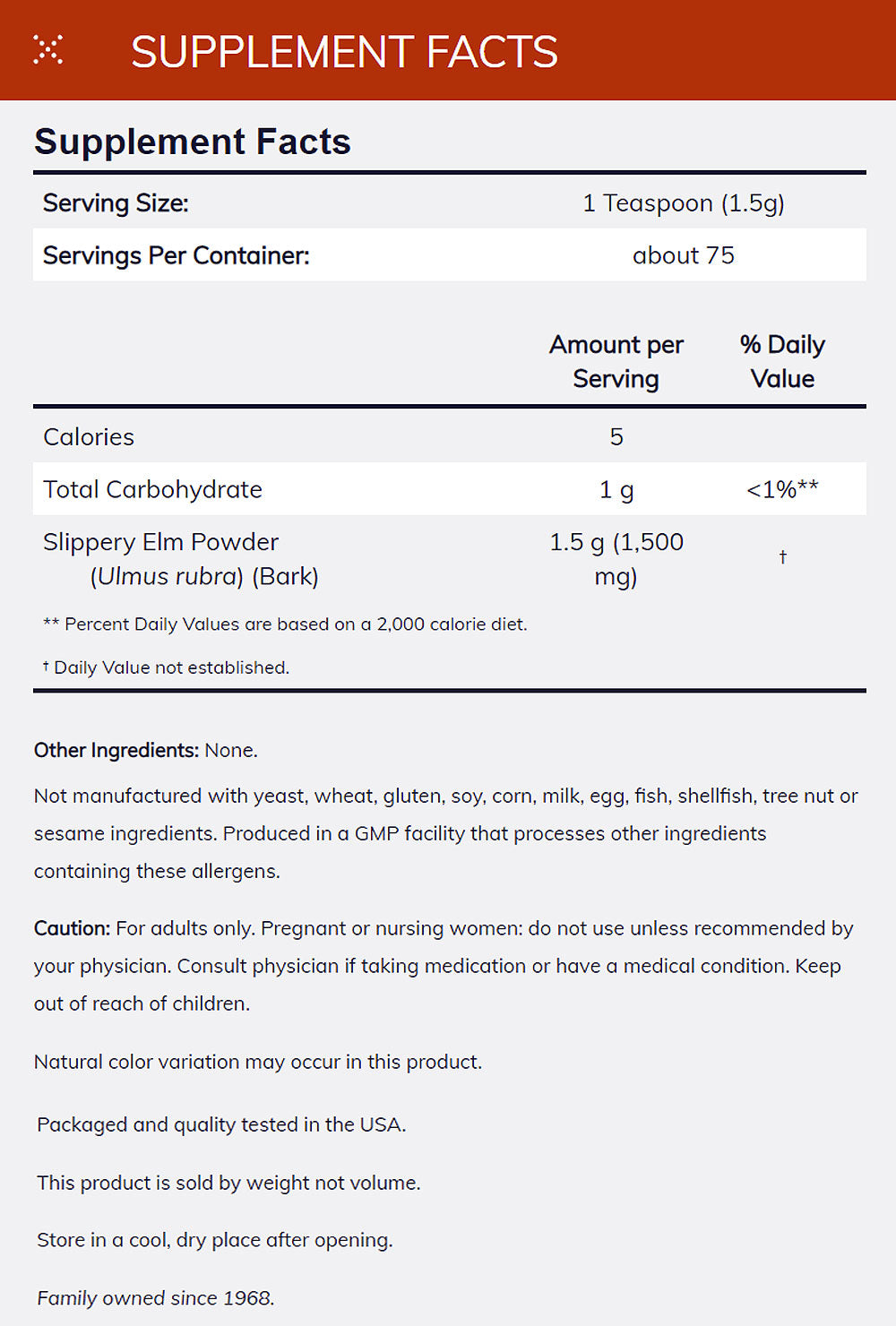Click the Family owned since 1968 text
Viewport: 896px width, 1326px height.
[156, 1298]
